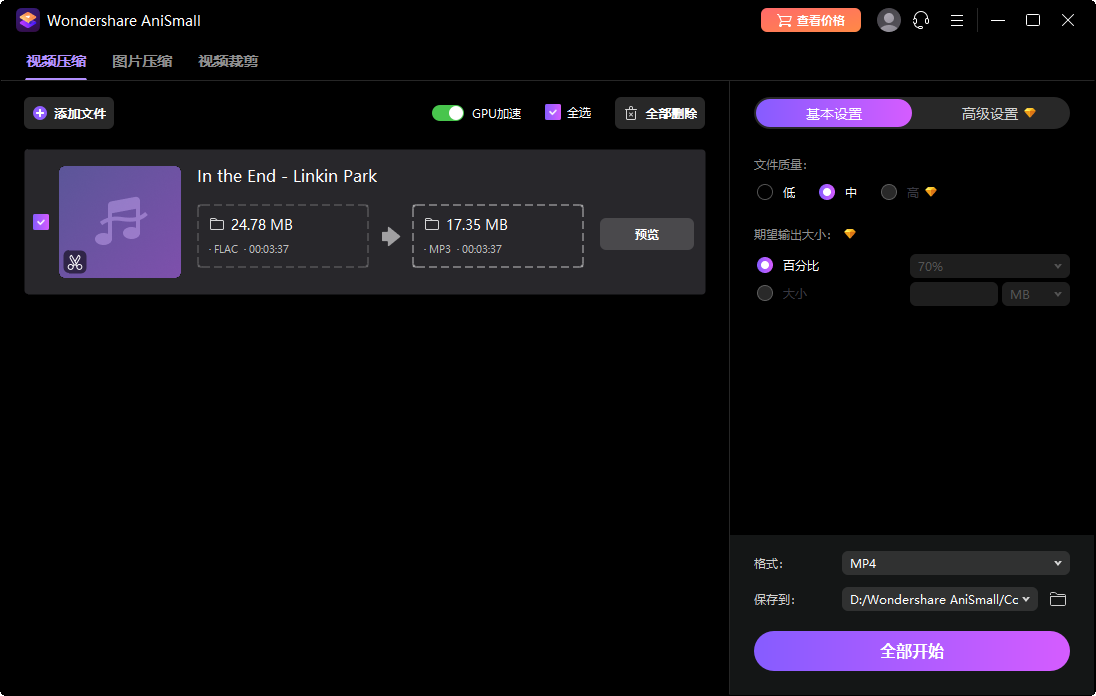Viewport: 1096px width, 696px height.
Task: Open the 格式 MP4 format dropdown
Action: pyautogui.click(x=956, y=563)
